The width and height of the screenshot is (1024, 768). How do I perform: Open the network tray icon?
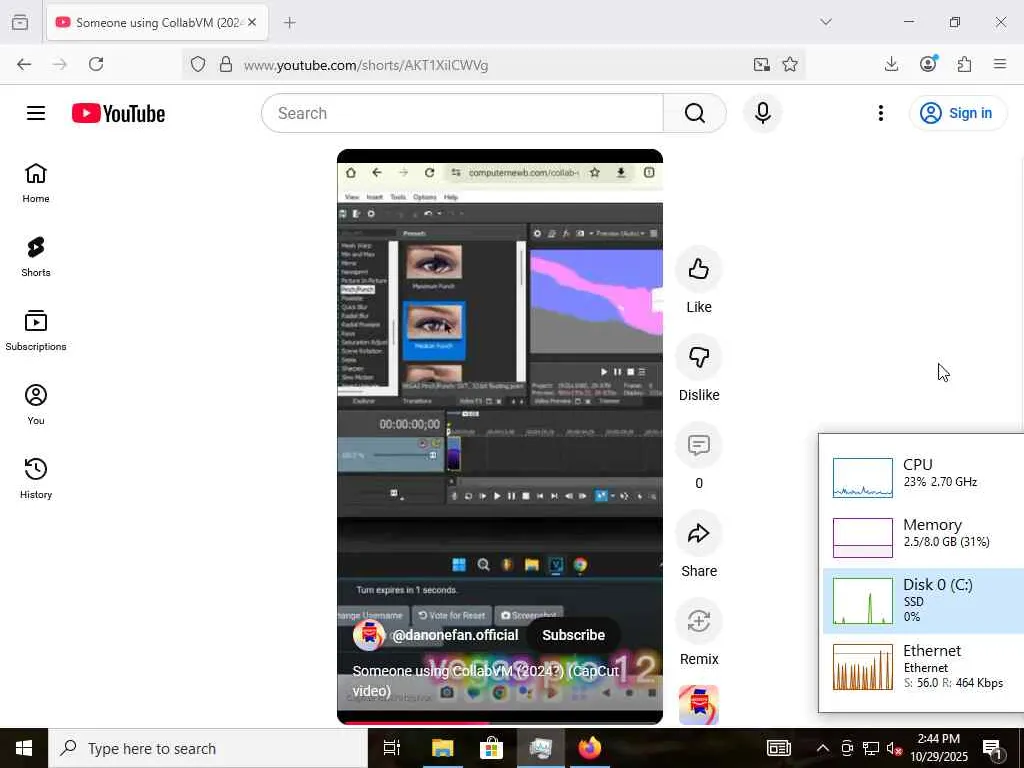point(871,748)
